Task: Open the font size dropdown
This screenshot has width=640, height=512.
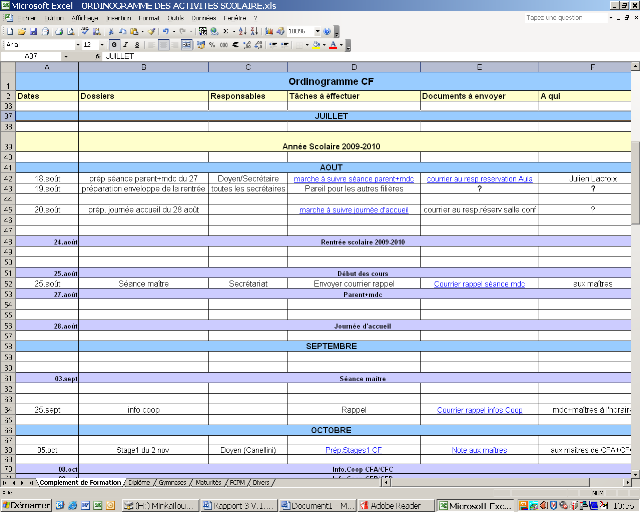Action: (x=102, y=45)
